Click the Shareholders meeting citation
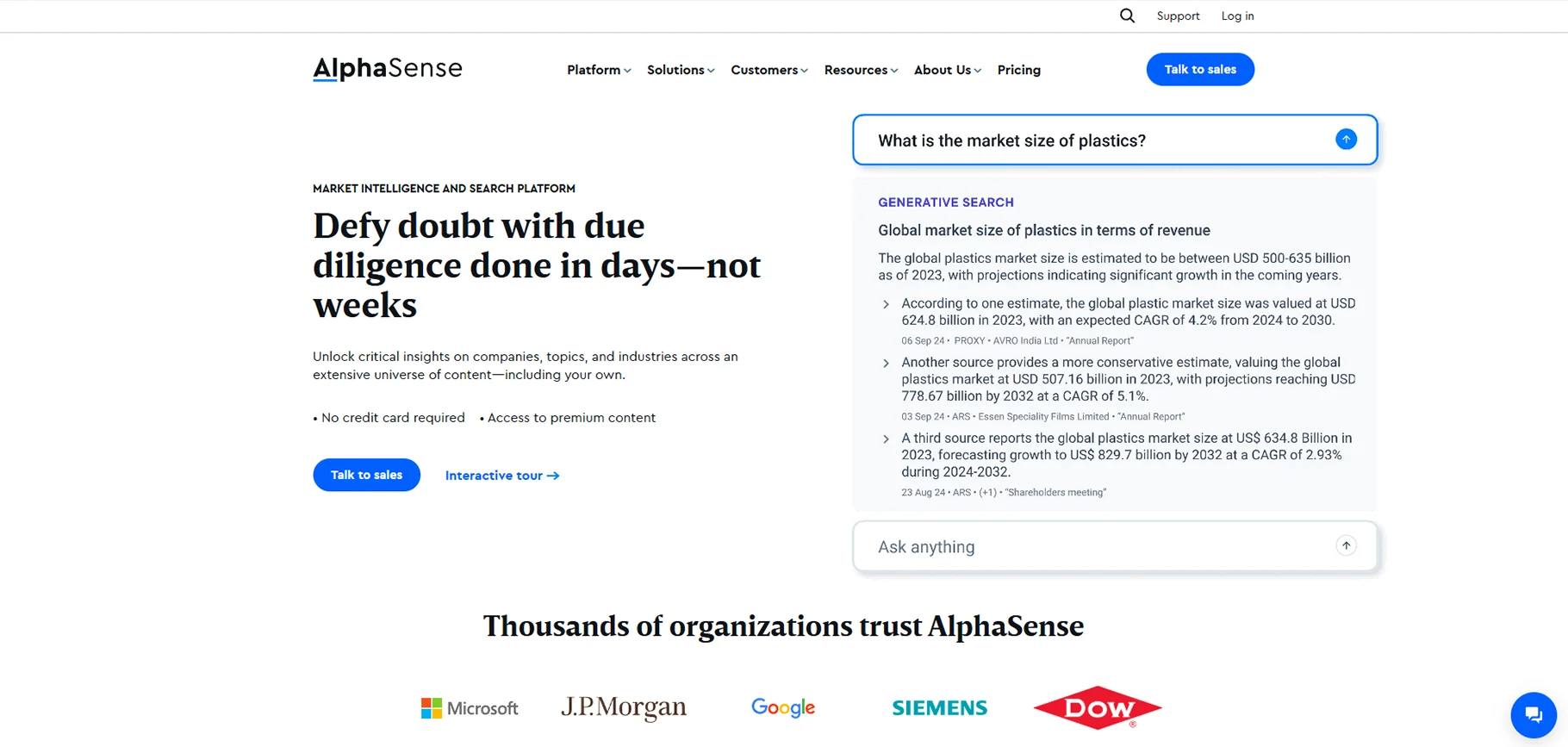This screenshot has height=747, width=1568. 1004,493
